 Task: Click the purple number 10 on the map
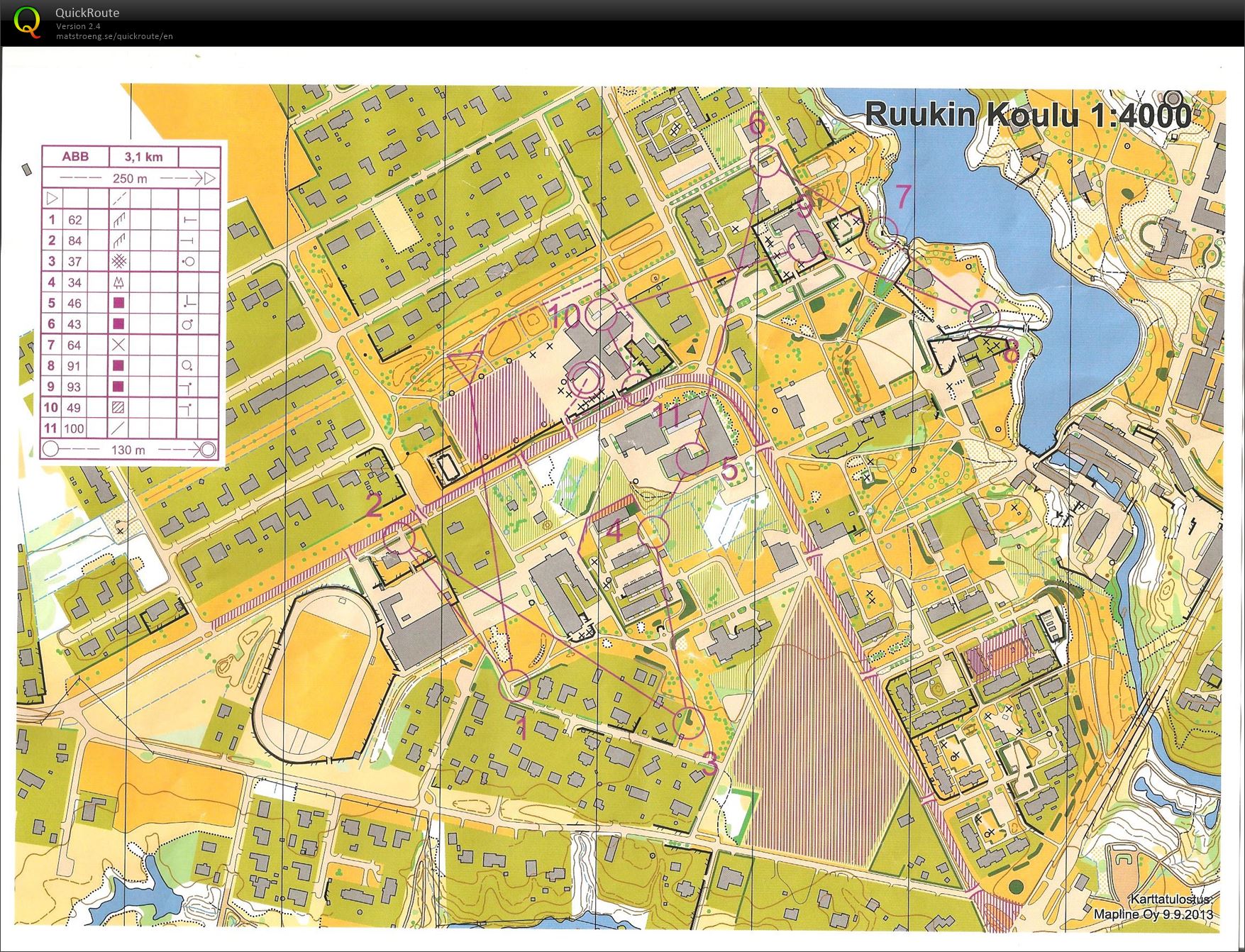click(565, 316)
